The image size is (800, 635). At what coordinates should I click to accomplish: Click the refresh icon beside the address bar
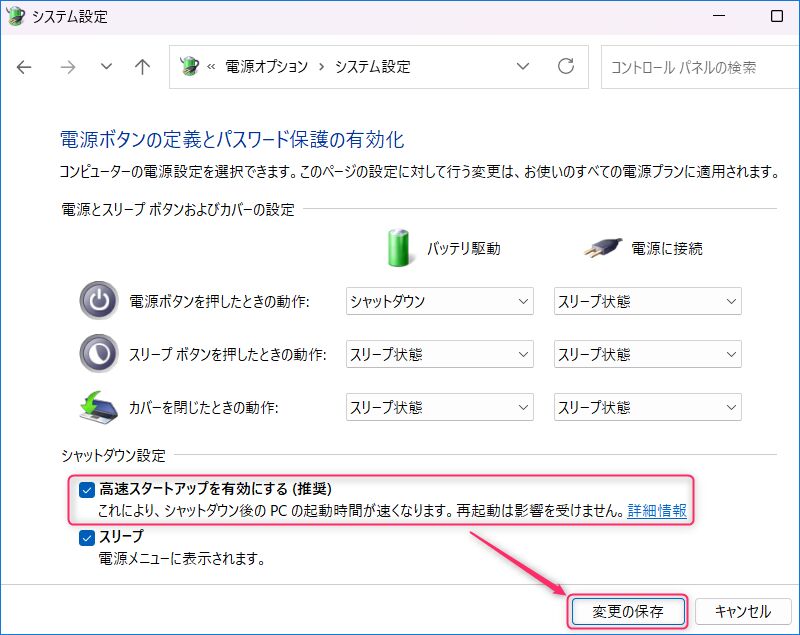click(x=566, y=67)
